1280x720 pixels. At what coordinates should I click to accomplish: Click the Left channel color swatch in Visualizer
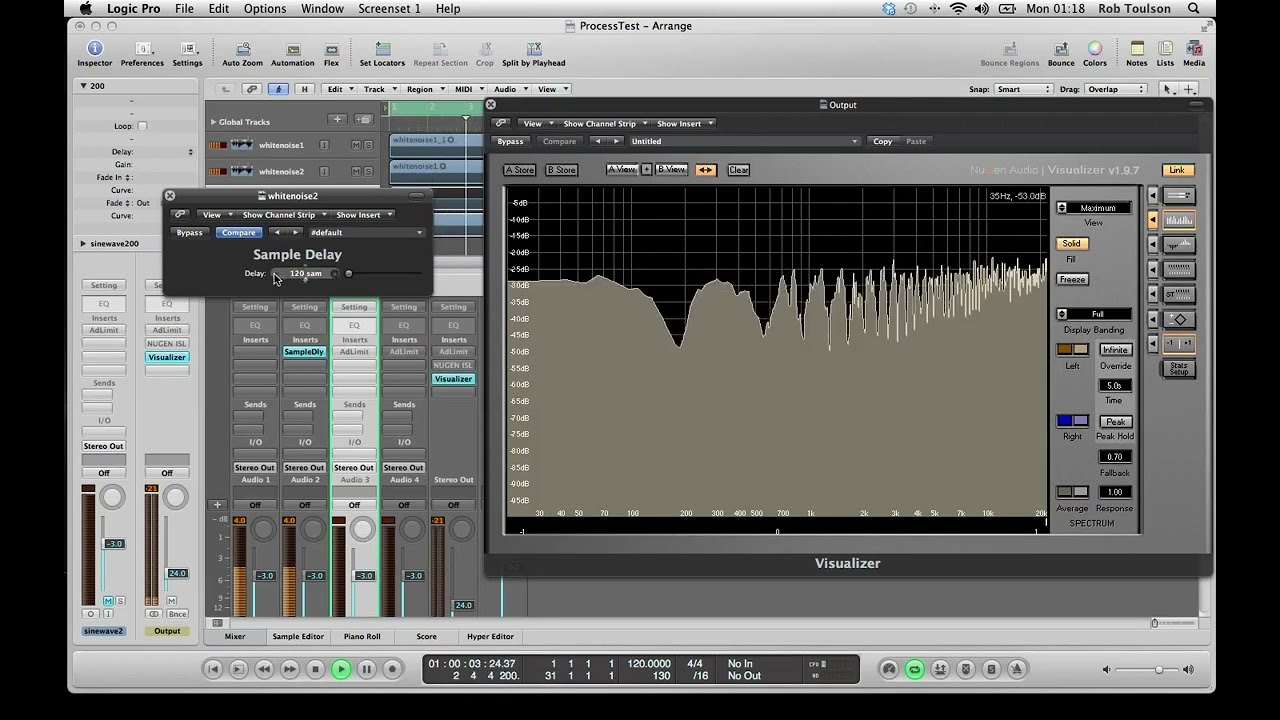1072,350
